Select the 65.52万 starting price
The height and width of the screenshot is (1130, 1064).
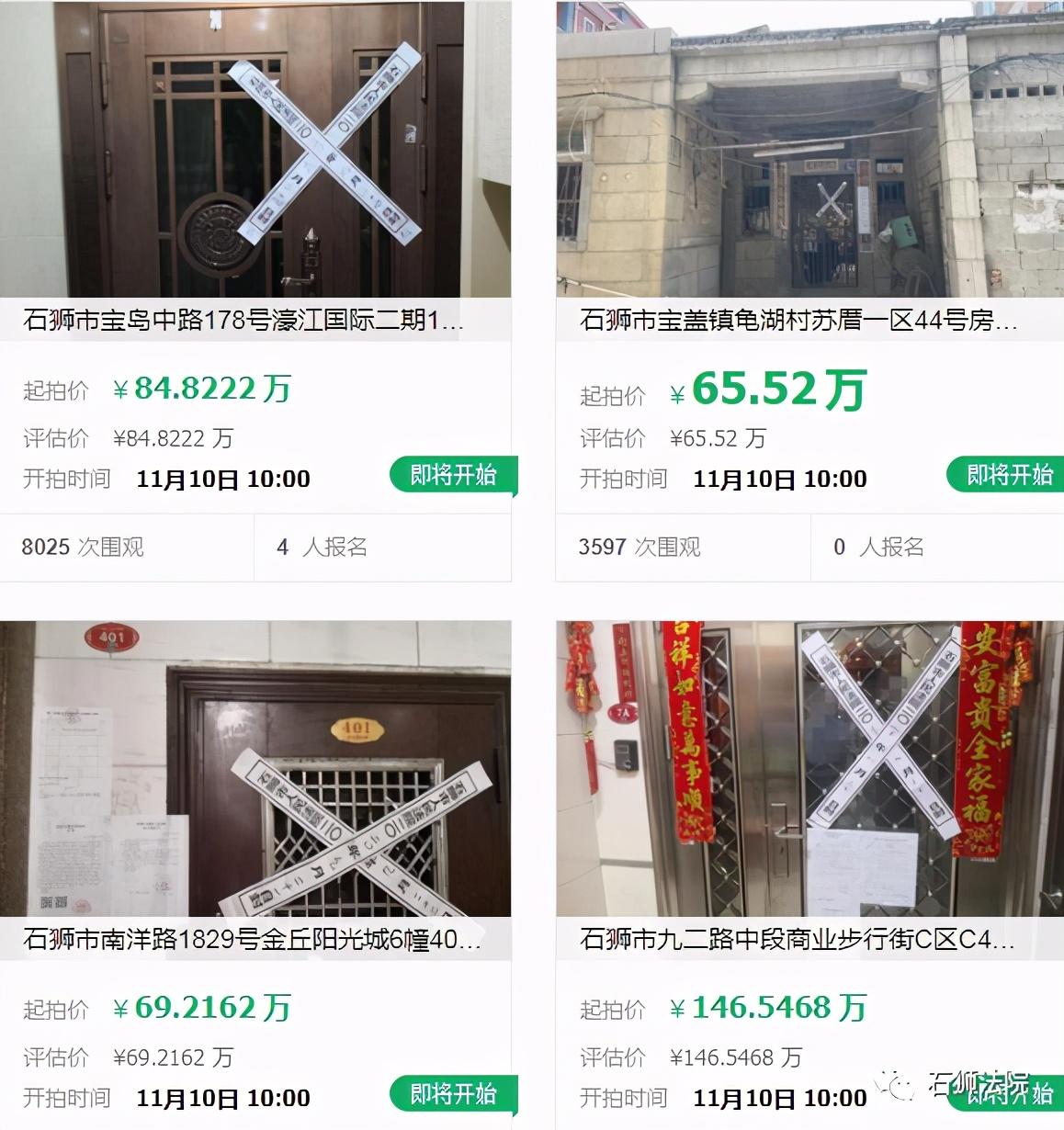768,389
